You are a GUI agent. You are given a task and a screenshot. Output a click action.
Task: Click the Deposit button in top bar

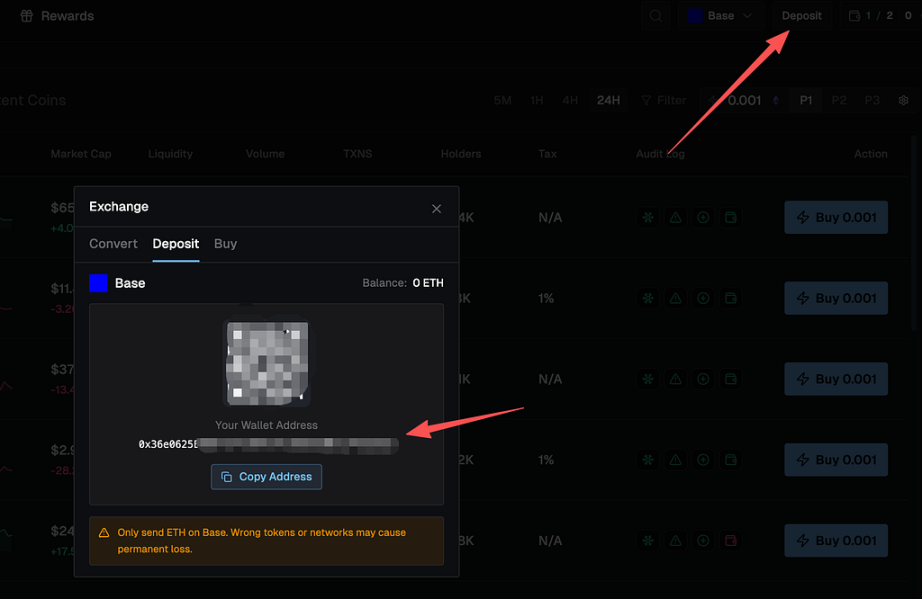coord(801,16)
